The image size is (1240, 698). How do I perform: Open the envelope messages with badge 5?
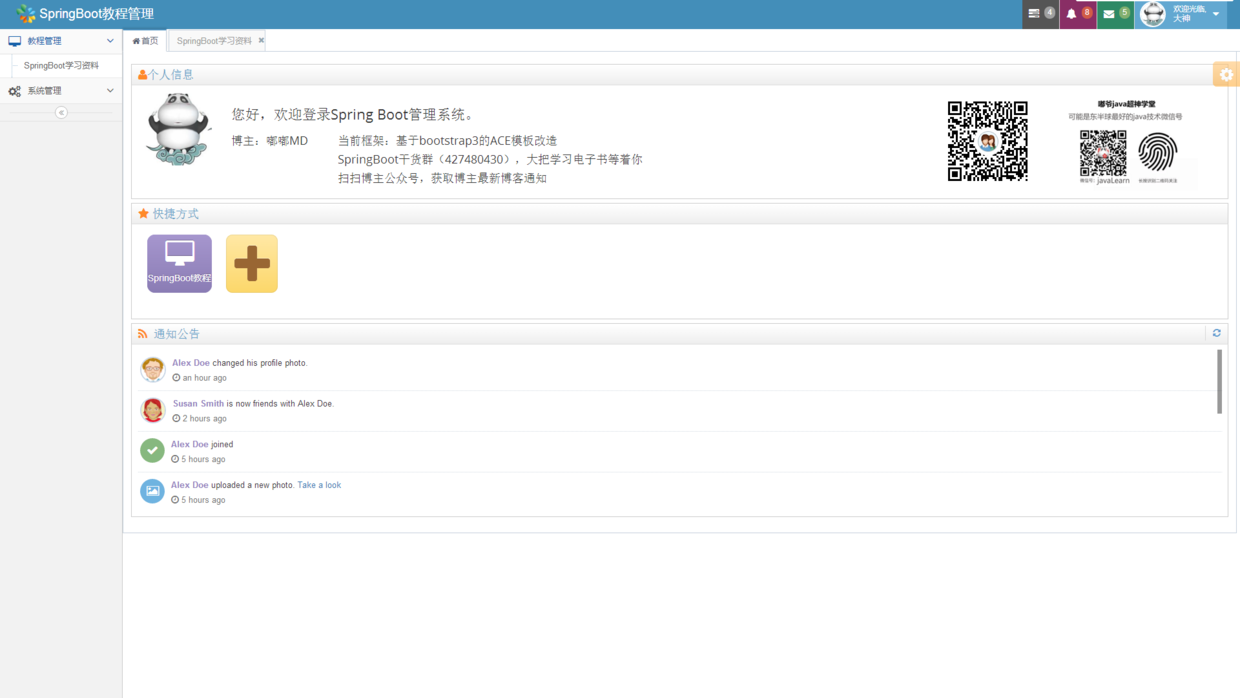coord(1115,14)
